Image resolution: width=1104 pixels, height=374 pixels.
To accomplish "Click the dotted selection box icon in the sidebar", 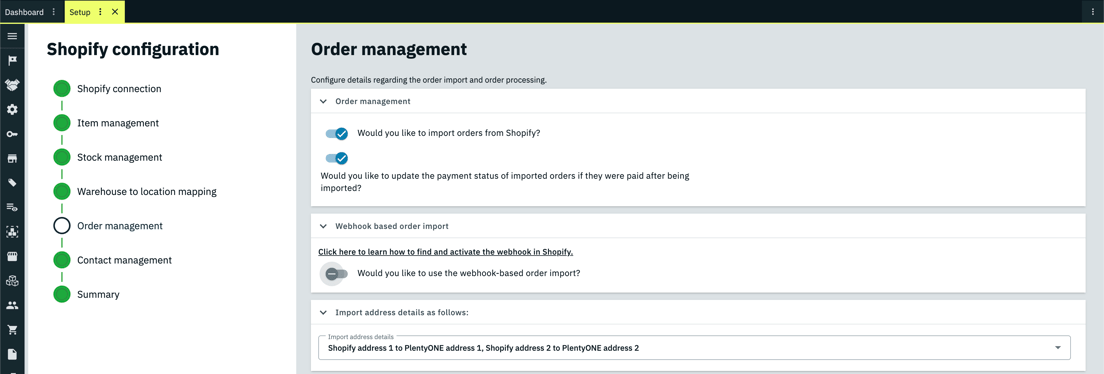I will 12,232.
